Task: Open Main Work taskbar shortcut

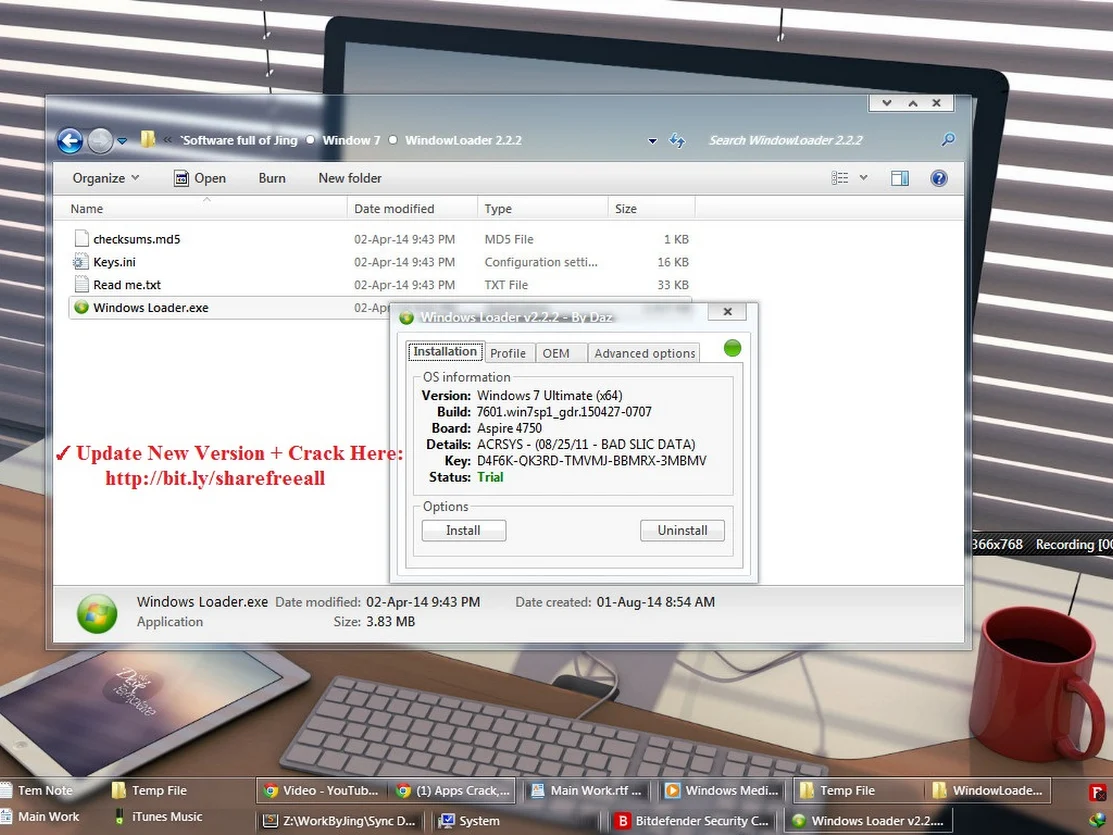Action: coord(40,817)
